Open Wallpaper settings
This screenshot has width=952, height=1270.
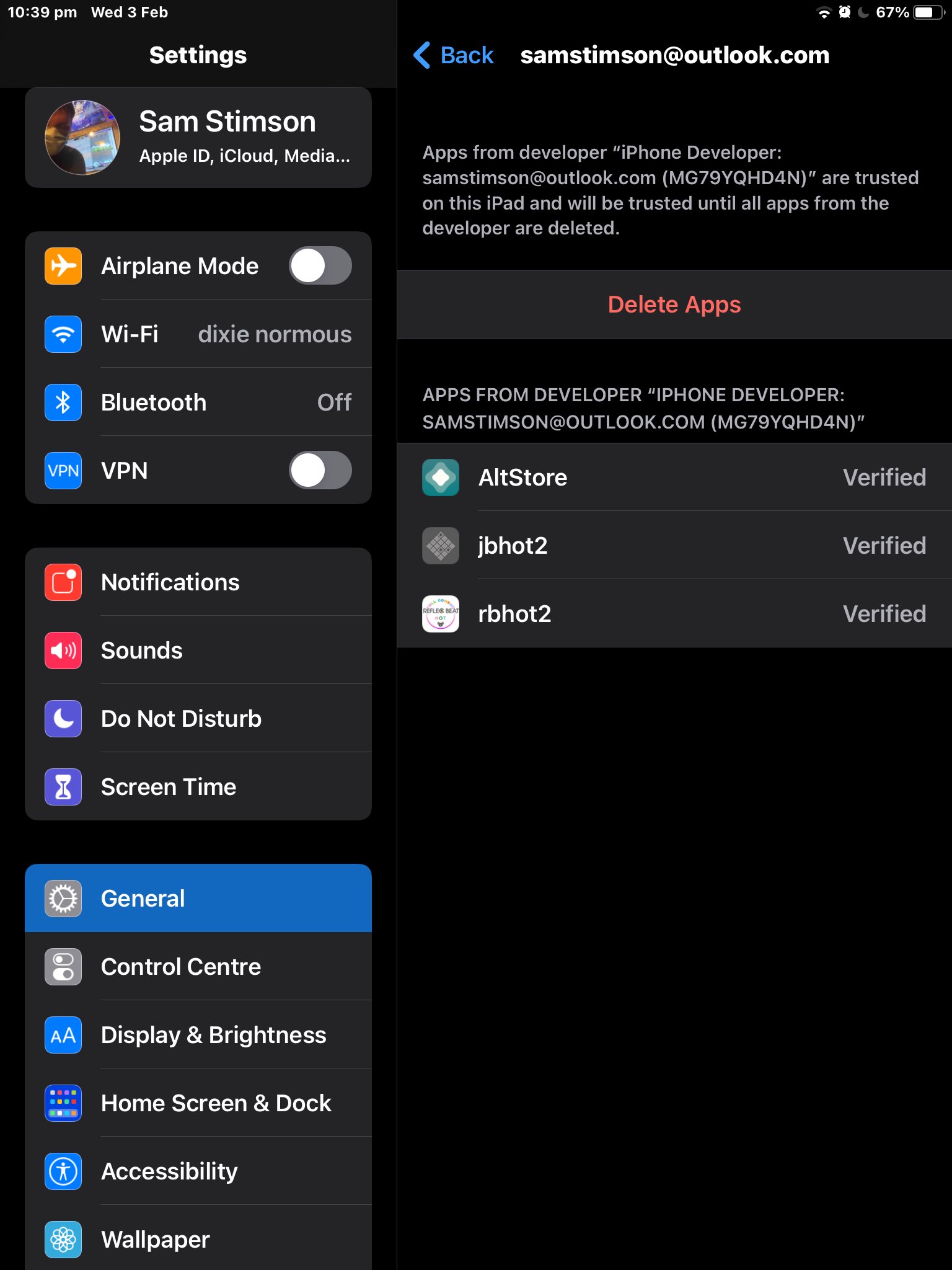pyautogui.click(x=198, y=1240)
